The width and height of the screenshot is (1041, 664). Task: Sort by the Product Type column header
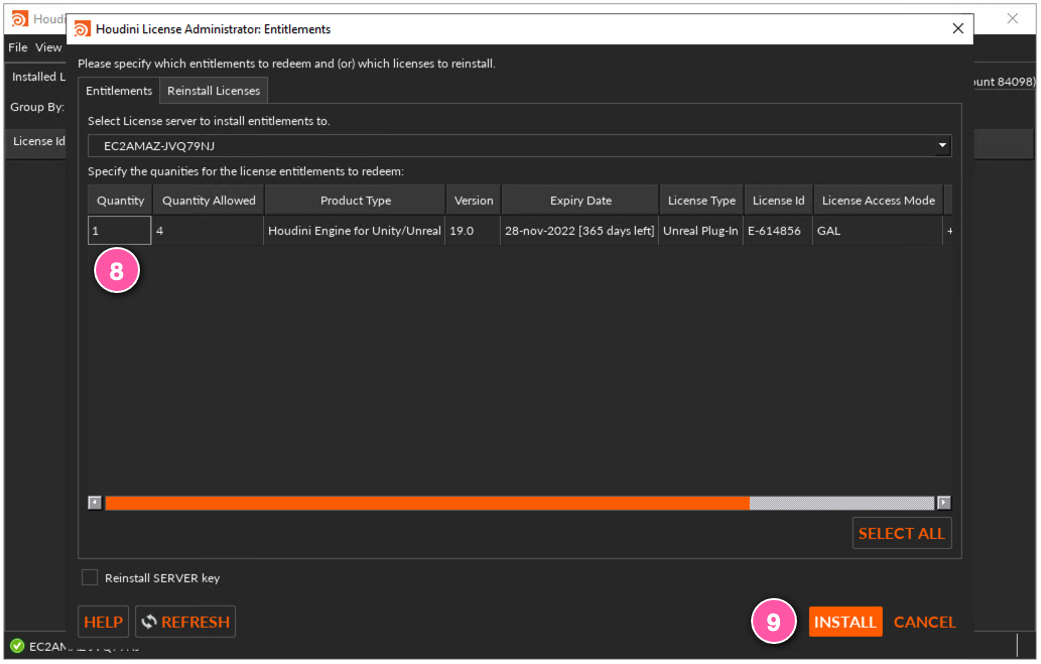355,201
